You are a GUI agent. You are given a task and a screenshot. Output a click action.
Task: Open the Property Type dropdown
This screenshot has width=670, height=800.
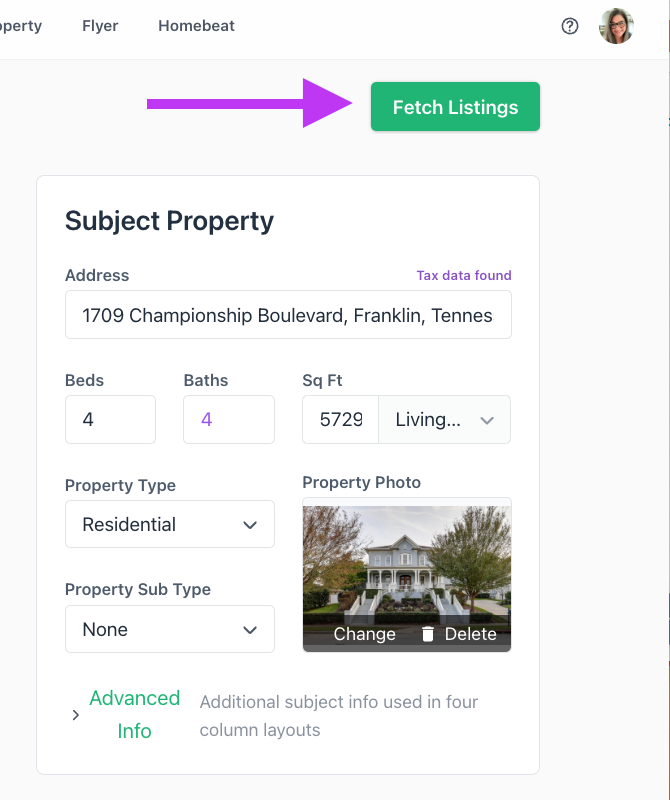click(170, 524)
